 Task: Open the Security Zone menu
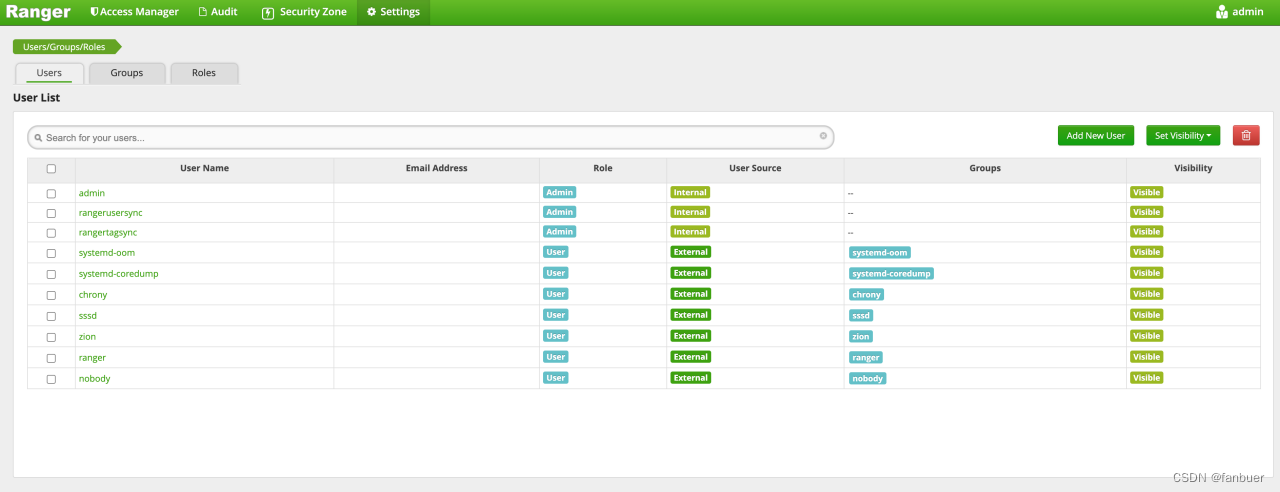(304, 12)
